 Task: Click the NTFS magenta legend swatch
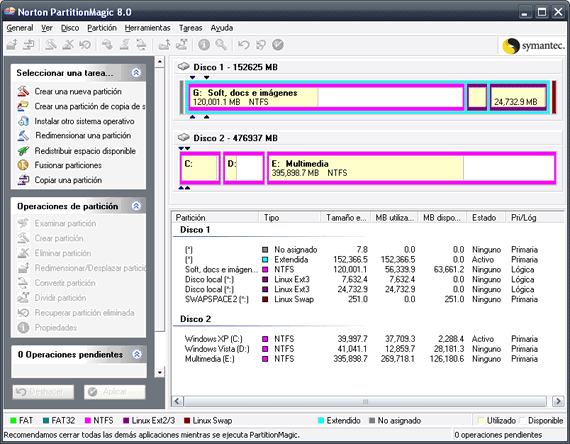pos(88,420)
